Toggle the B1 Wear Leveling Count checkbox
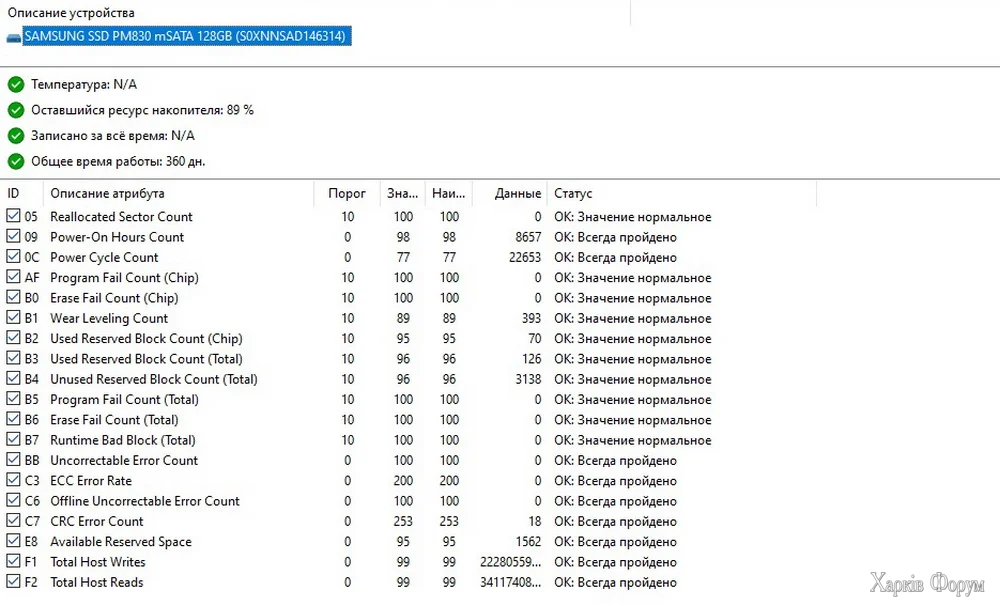This screenshot has height=606, width=1000. pos(13,317)
